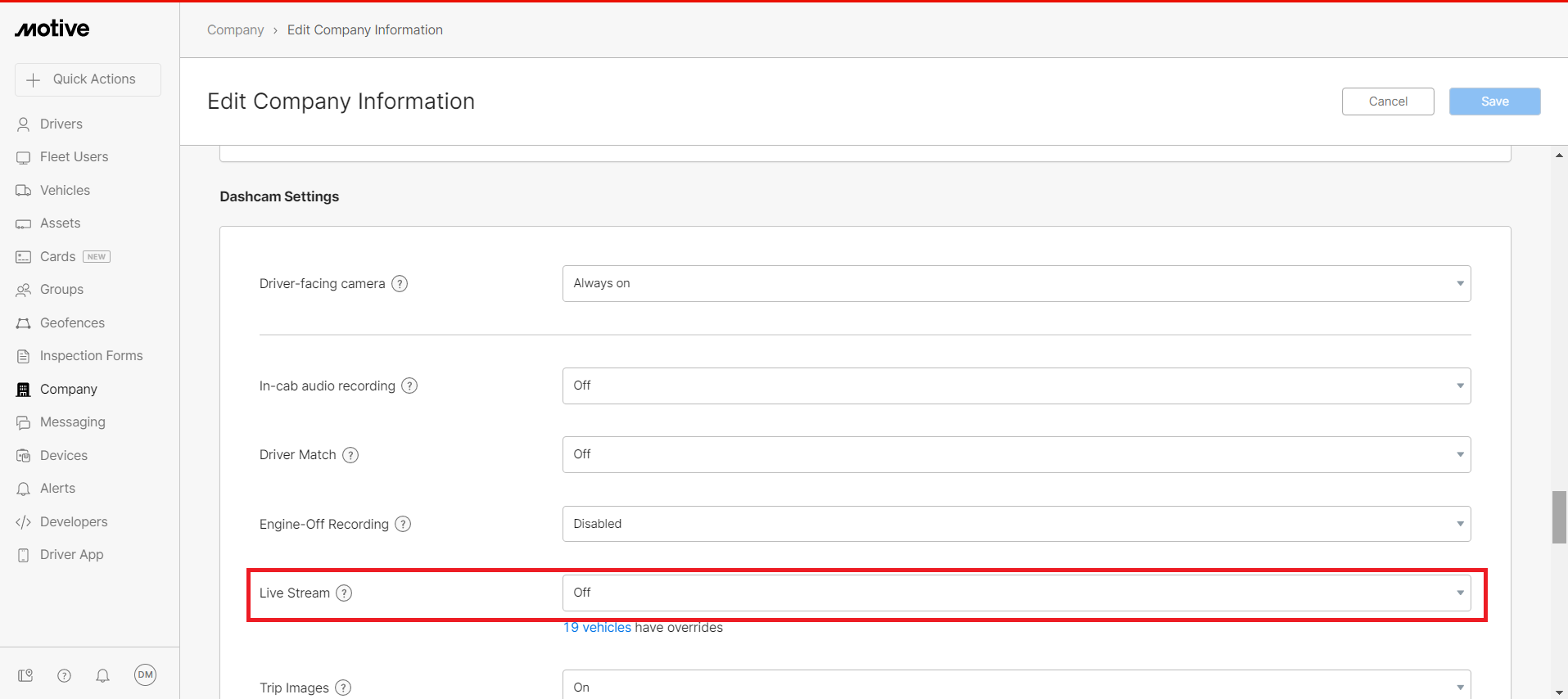Open Quick Actions

[x=88, y=79]
